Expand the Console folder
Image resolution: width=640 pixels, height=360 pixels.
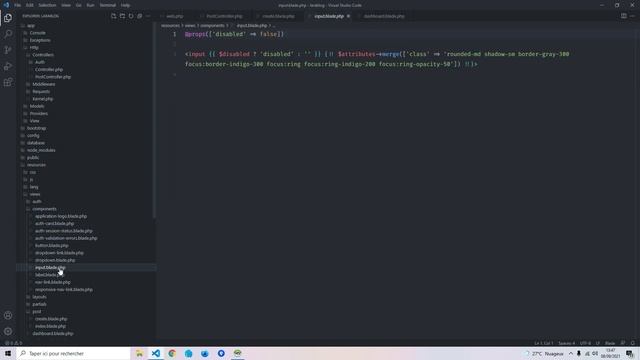(37, 33)
